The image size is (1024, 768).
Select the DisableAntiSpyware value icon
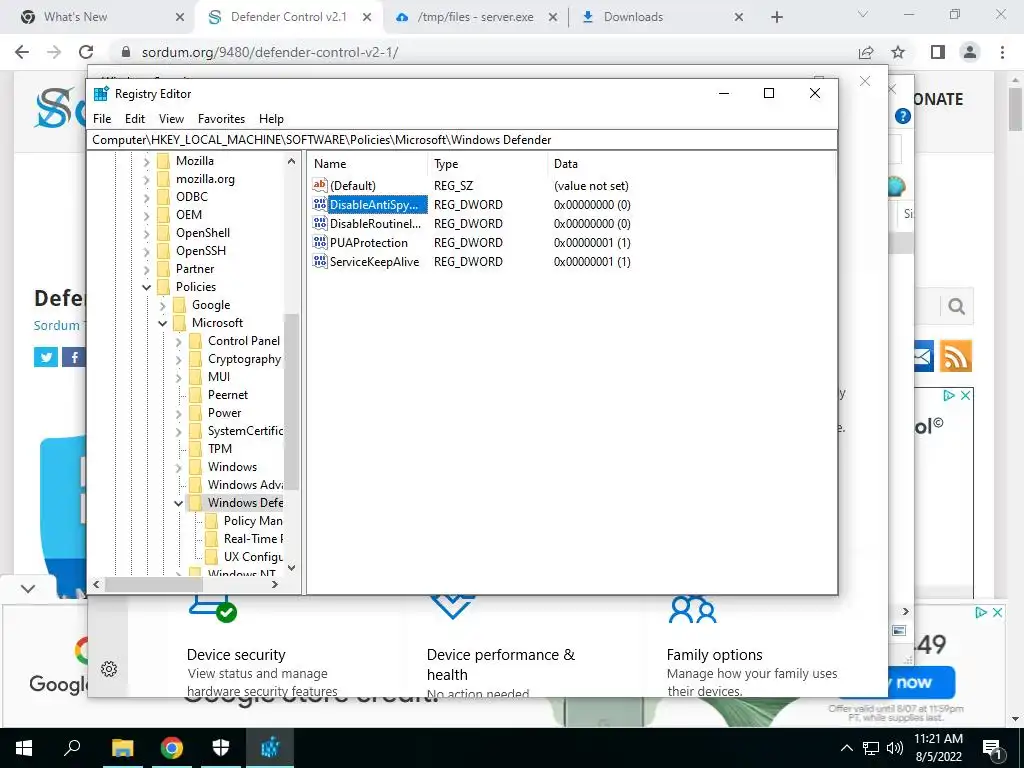pyautogui.click(x=319, y=204)
